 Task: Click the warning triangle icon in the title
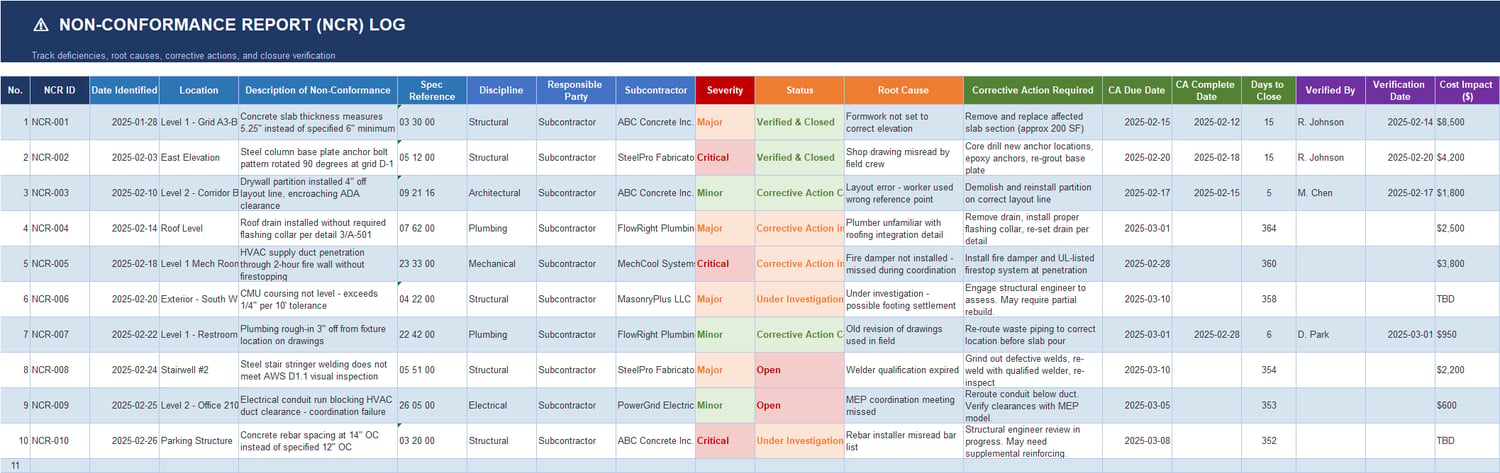(40, 25)
